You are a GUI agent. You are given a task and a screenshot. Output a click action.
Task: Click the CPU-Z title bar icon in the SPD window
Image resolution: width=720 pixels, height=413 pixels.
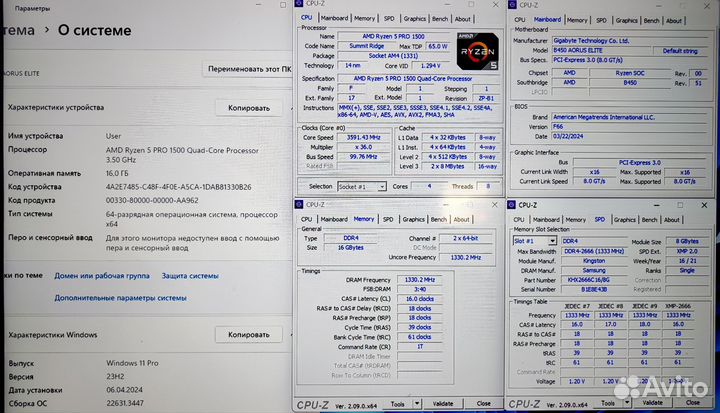pyautogui.click(x=512, y=205)
